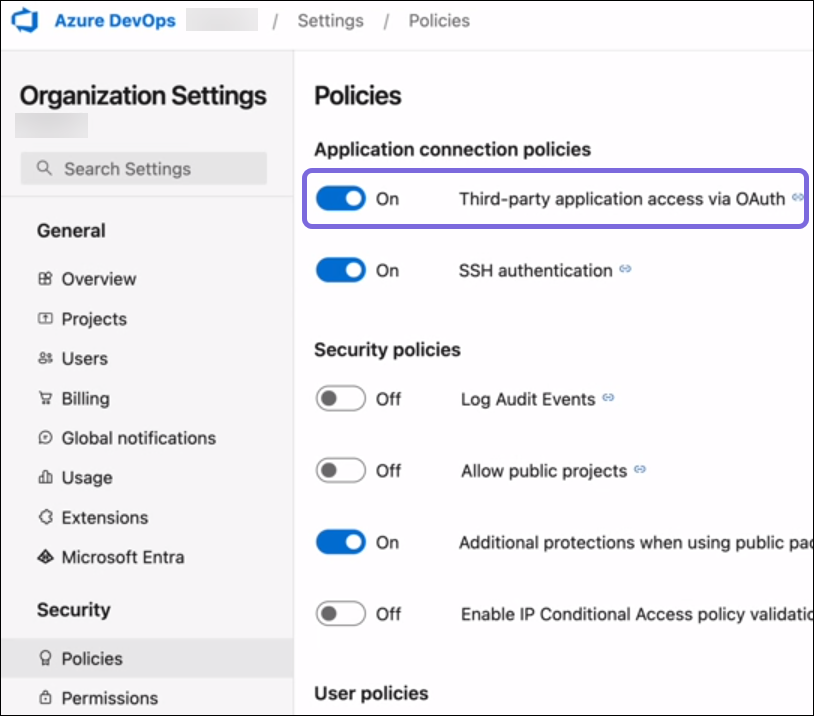Enable IP Conditional Access policy validation

340,613
